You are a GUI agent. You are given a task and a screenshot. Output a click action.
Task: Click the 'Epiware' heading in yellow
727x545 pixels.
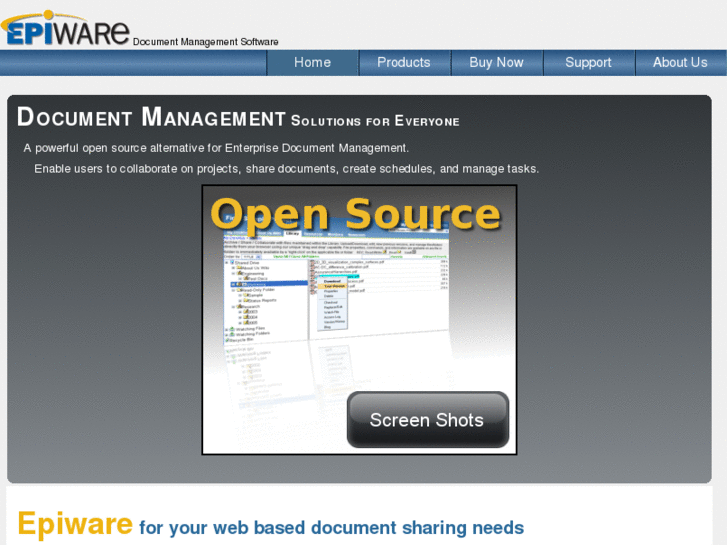(75, 524)
